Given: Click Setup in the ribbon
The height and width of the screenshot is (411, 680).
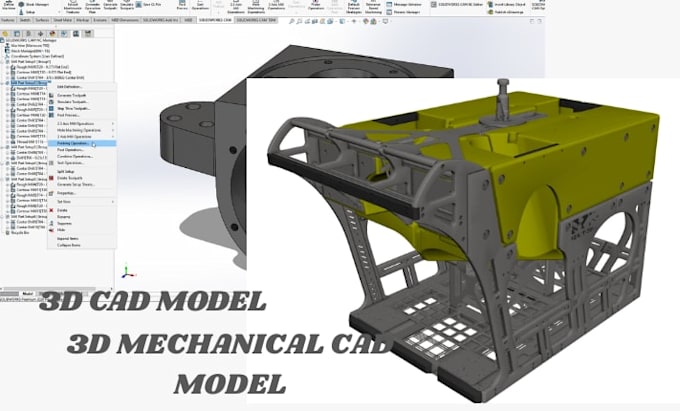Looking at the screenshot, I should coord(27,12).
